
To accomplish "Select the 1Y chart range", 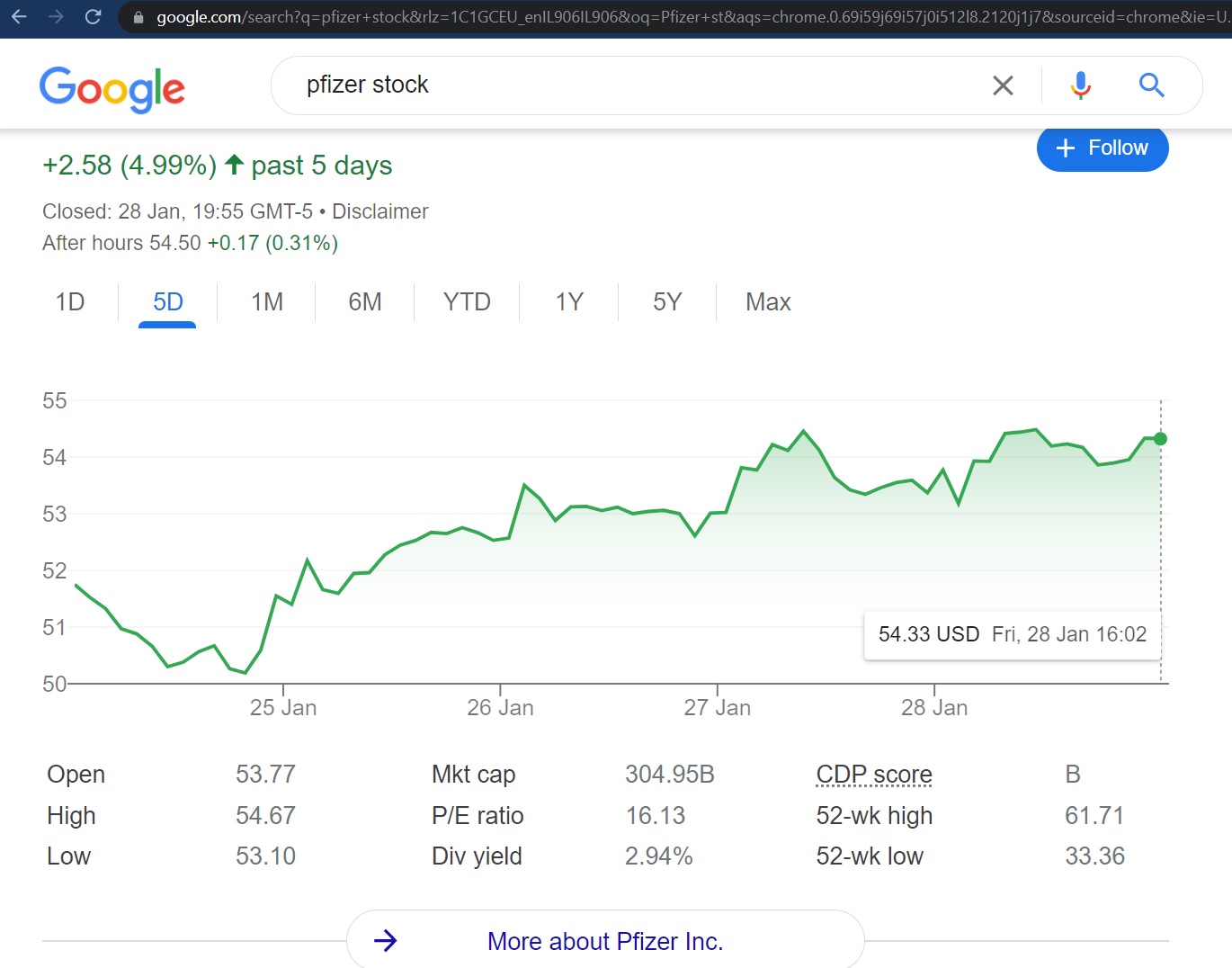I will point(569,301).
